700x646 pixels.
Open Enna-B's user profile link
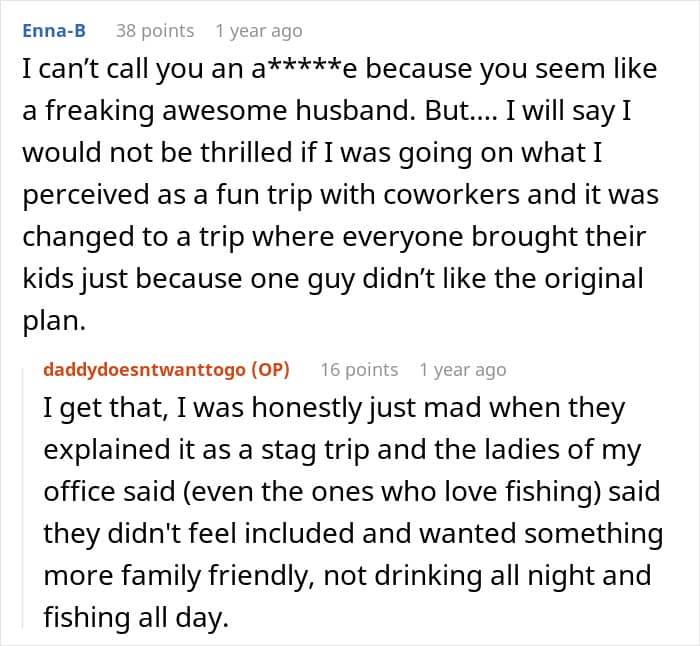pos(54,31)
